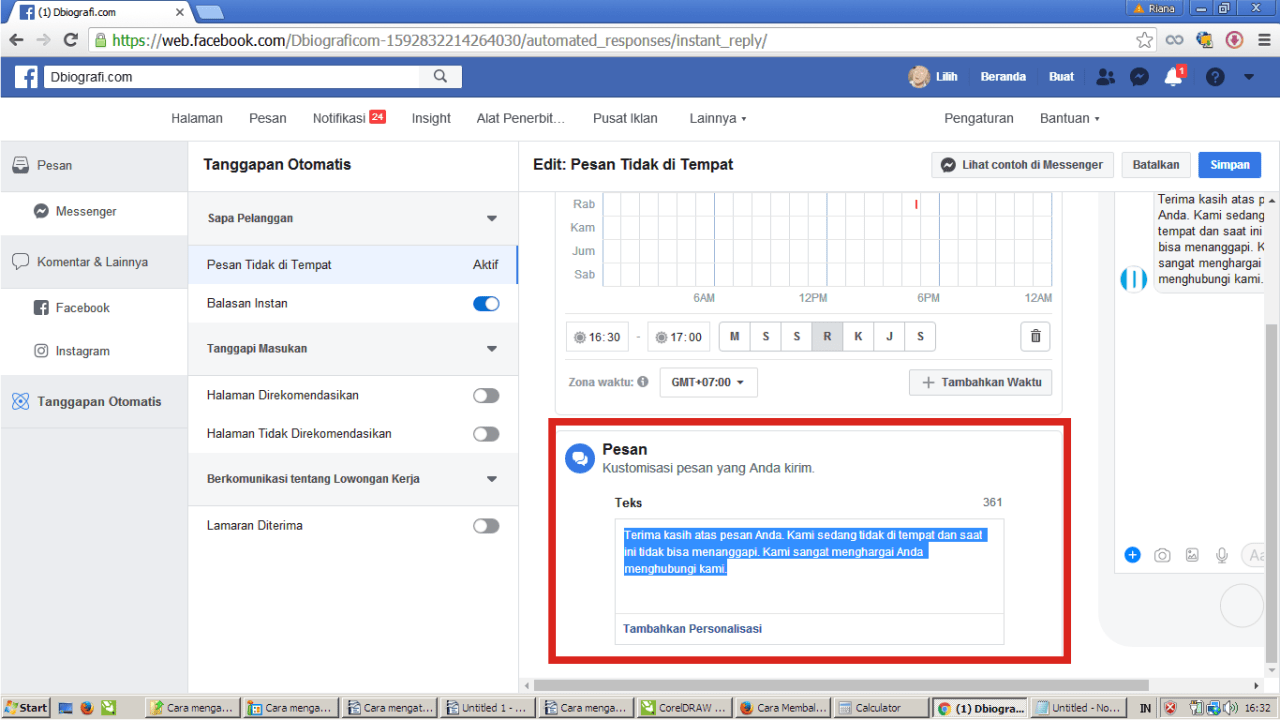
Task: Collapse Berkomunikasi tentang Lowongan Kerja section
Action: tap(492, 479)
